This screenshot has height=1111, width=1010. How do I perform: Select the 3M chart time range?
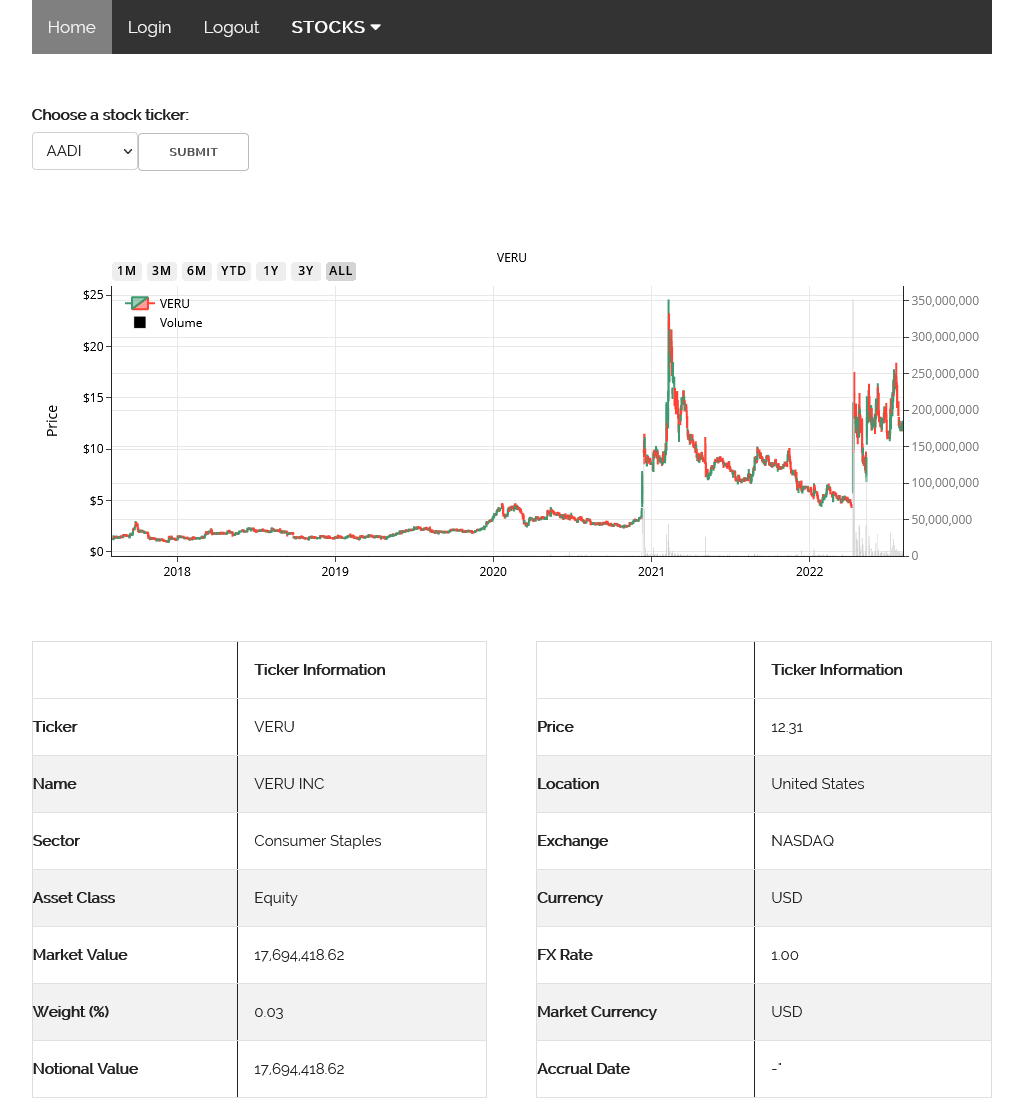(161, 270)
